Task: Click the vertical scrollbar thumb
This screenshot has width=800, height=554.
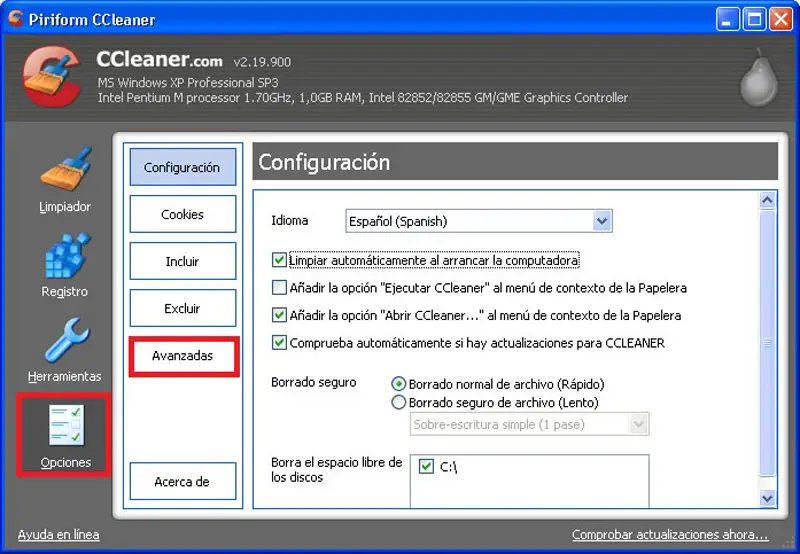Action: [767, 343]
